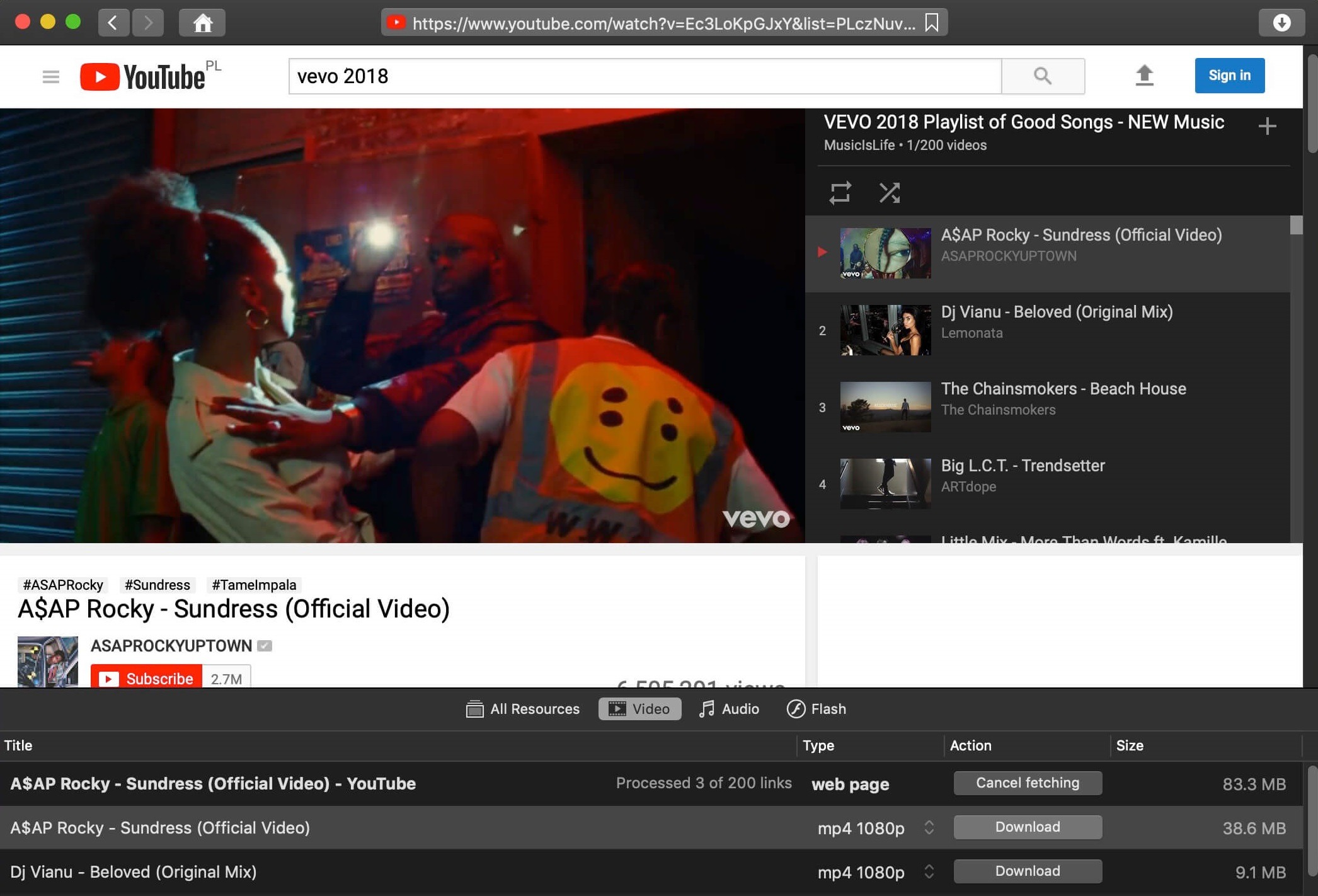1318x896 pixels.
Task: Toggle playlist shuffle
Action: [890, 193]
